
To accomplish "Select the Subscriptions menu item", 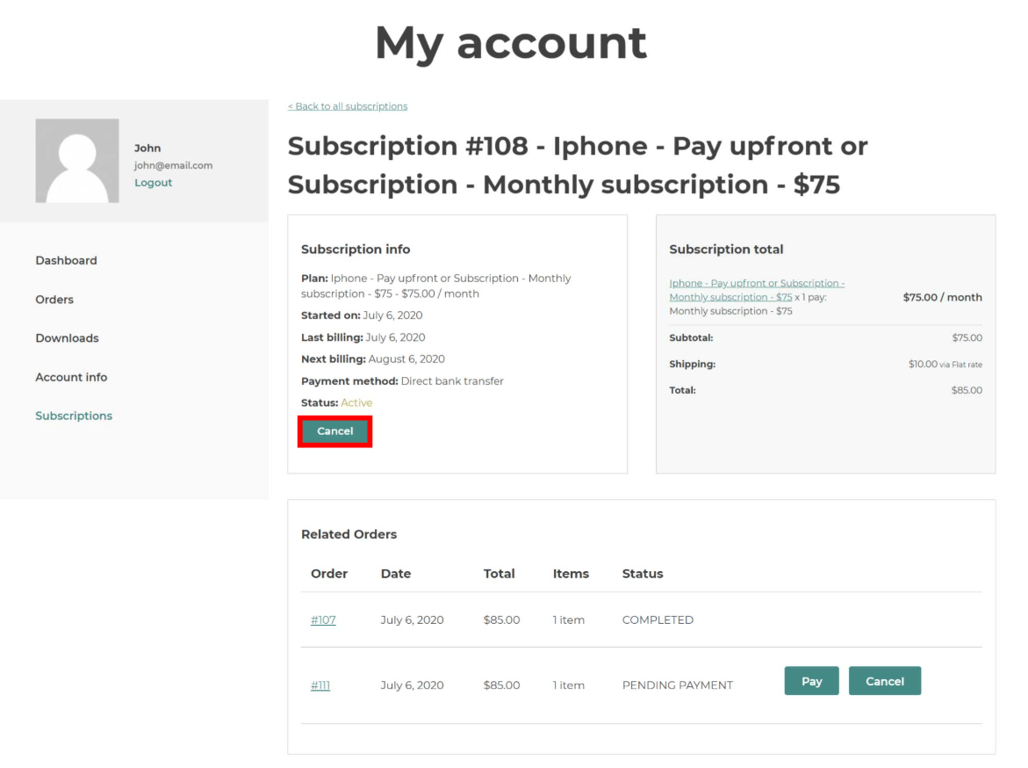I will point(73,415).
